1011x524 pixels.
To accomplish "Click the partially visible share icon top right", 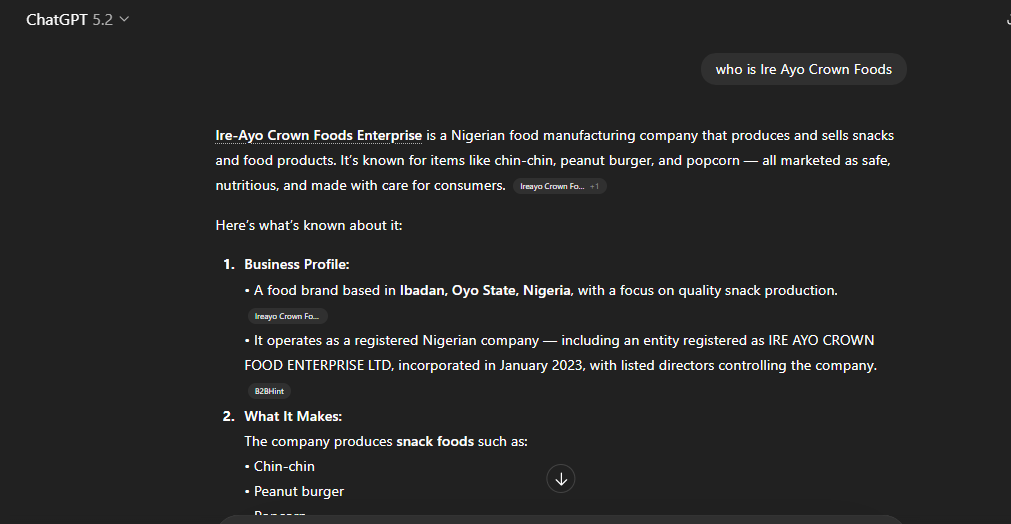I will click(1006, 20).
